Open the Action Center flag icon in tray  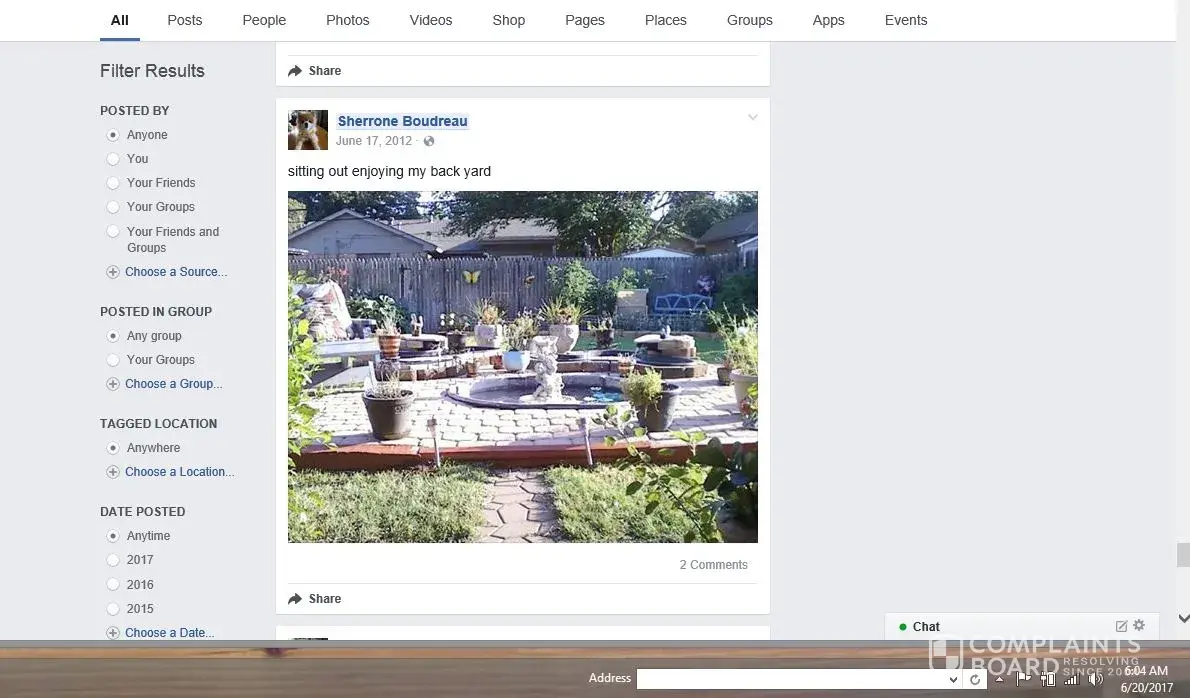tap(1024, 679)
